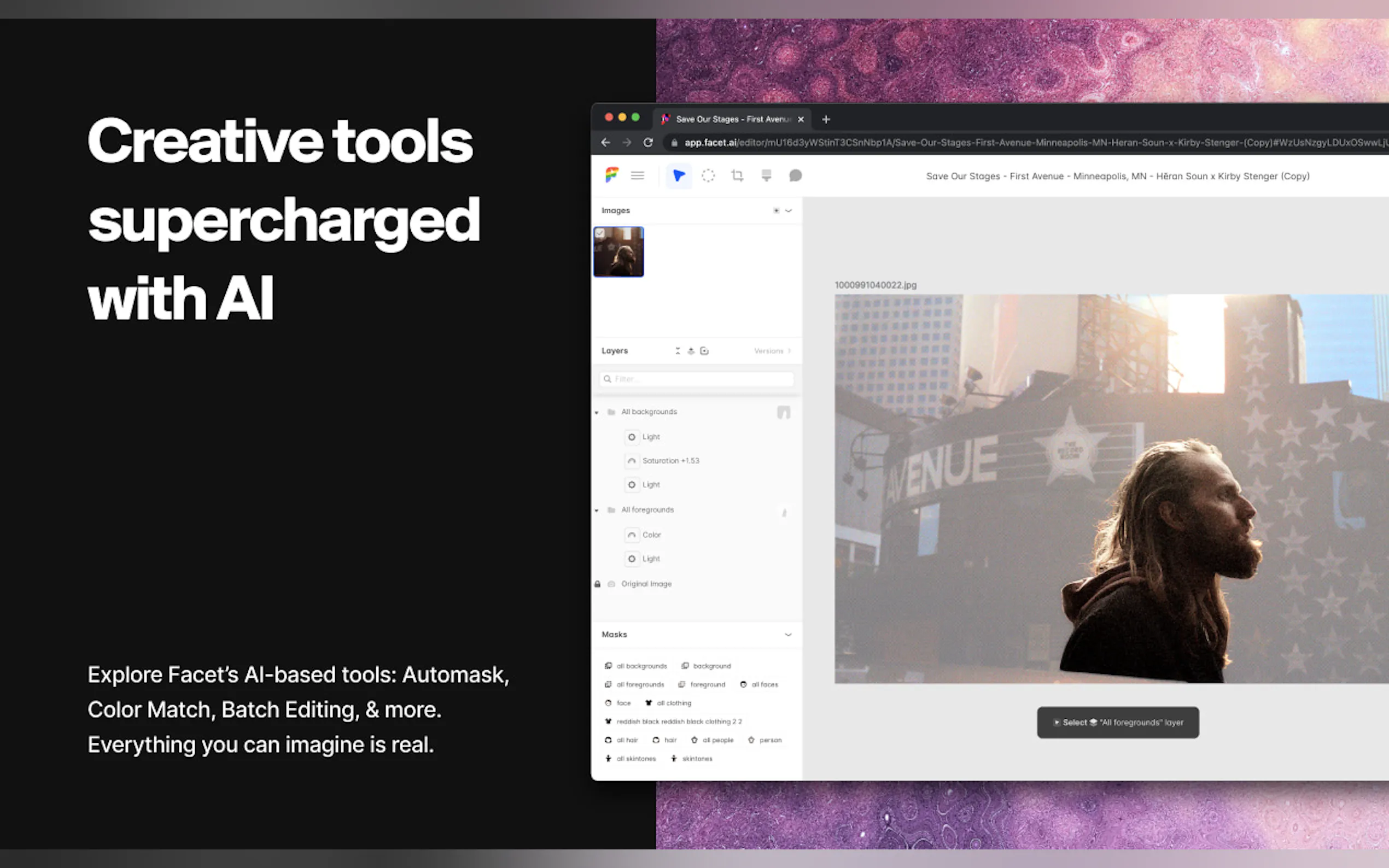This screenshot has height=868, width=1389.
Task: Open the hamburger menu in toolbar
Action: click(638, 175)
